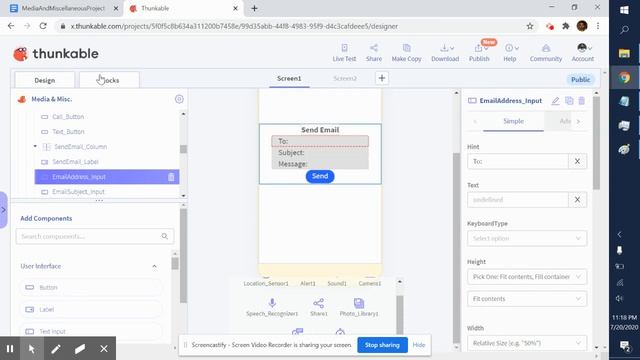This screenshot has height=360, width=640.
Task: Rename EmailAddress_Input with pencil icon
Action: tap(555, 101)
